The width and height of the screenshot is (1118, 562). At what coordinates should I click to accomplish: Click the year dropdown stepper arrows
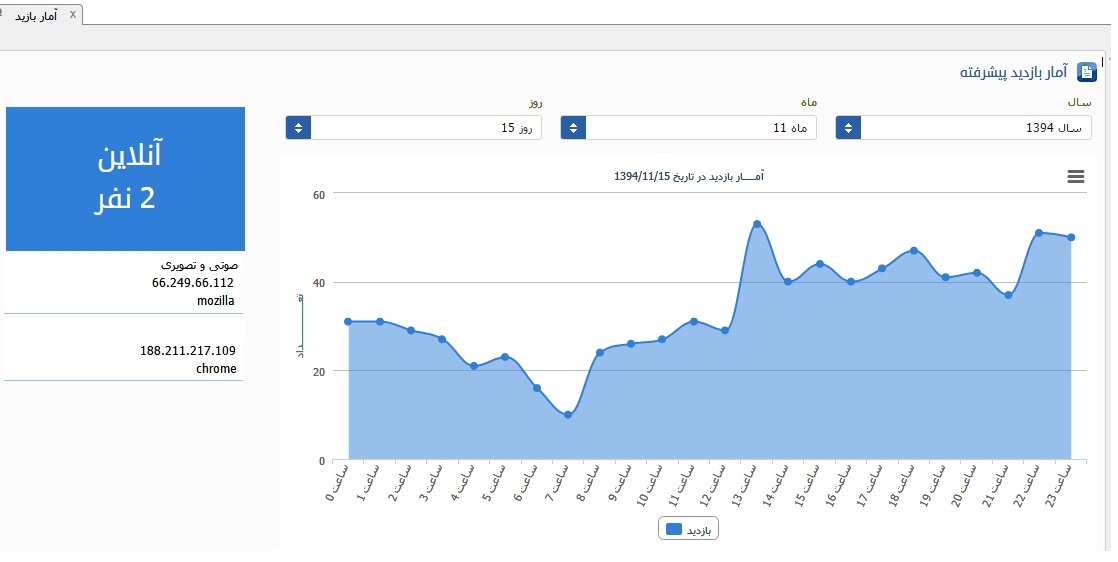(x=848, y=128)
